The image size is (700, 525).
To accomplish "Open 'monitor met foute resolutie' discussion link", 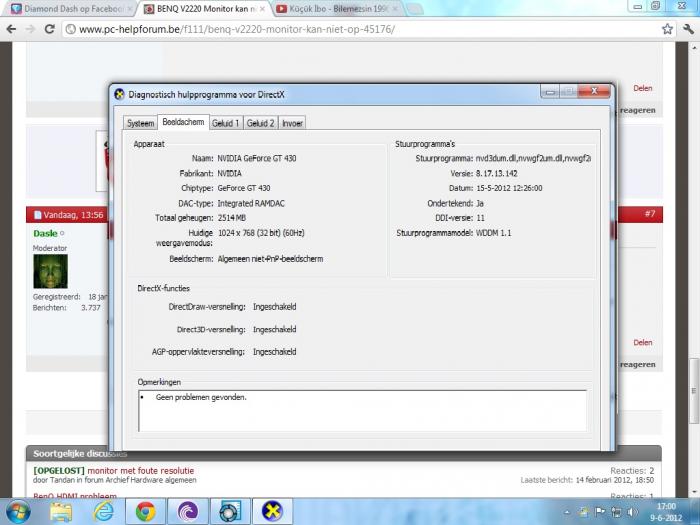I will (x=141, y=471).
